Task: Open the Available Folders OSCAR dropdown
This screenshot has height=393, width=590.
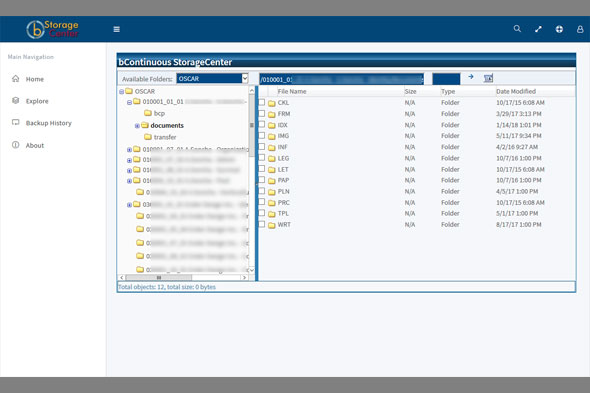Action: pyautogui.click(x=212, y=78)
